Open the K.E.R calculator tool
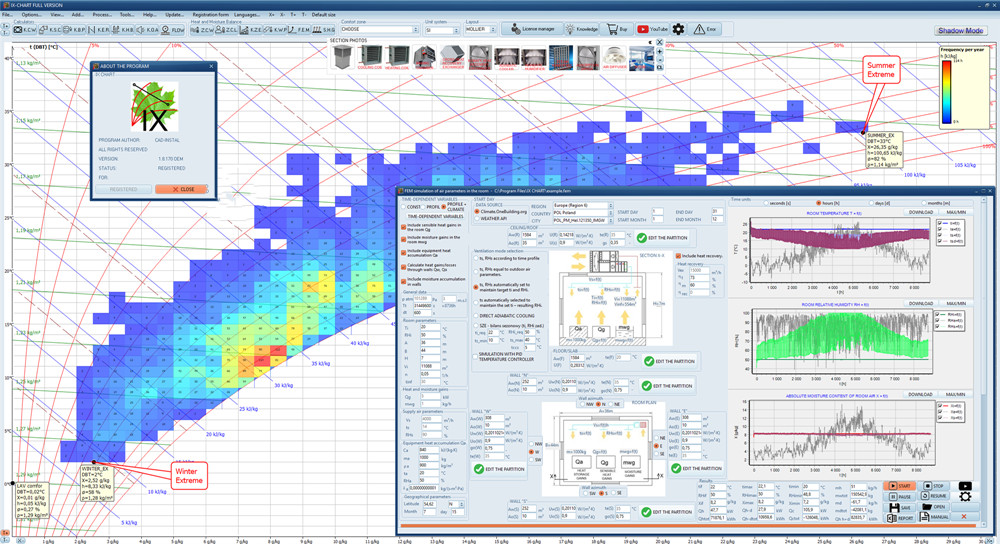The height and width of the screenshot is (544, 1000). point(99,30)
